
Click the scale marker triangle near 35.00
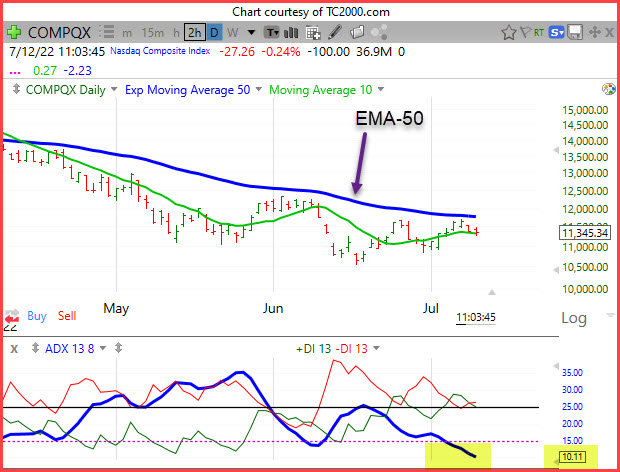coord(556,366)
